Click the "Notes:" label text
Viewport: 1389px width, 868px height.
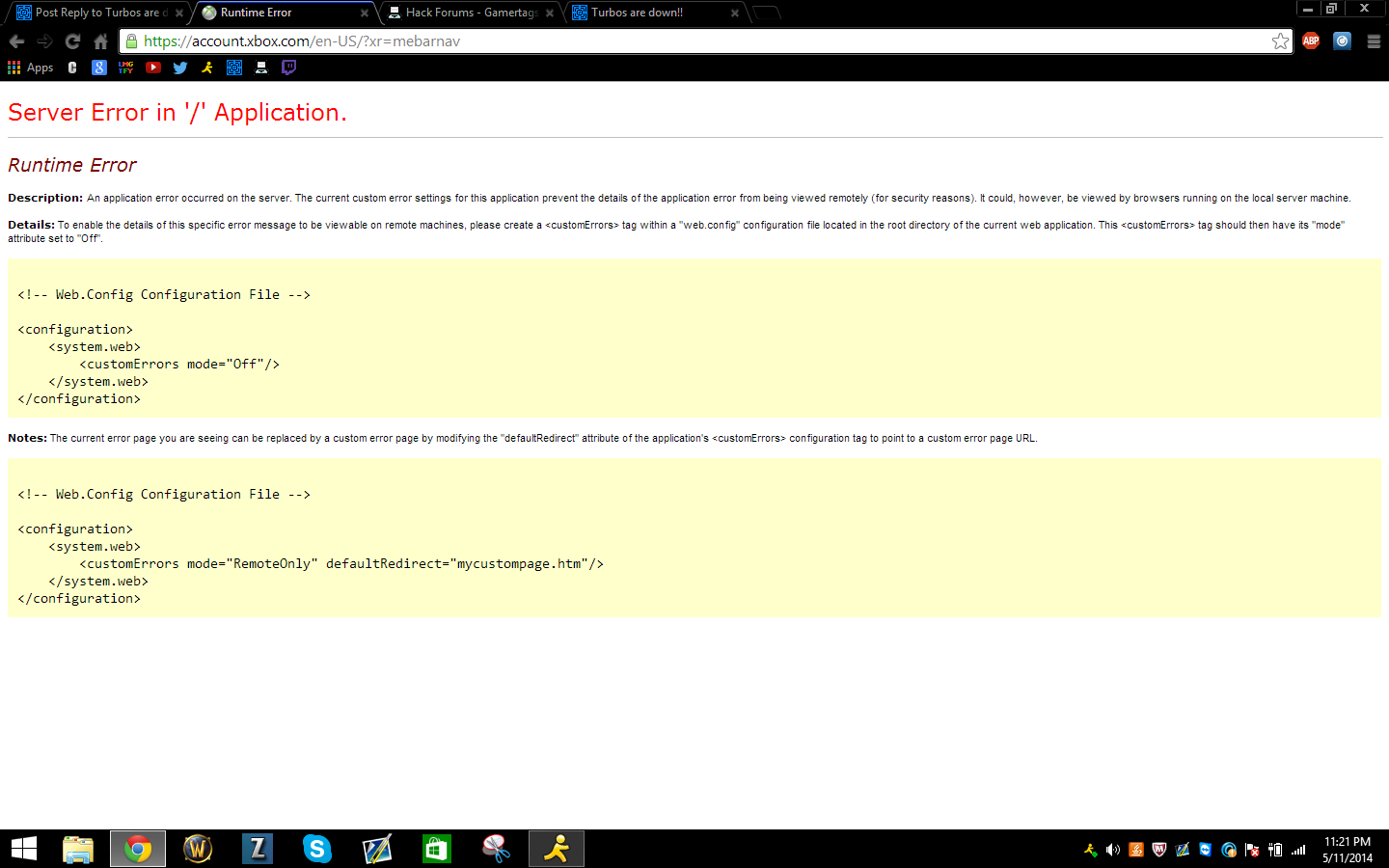point(27,438)
